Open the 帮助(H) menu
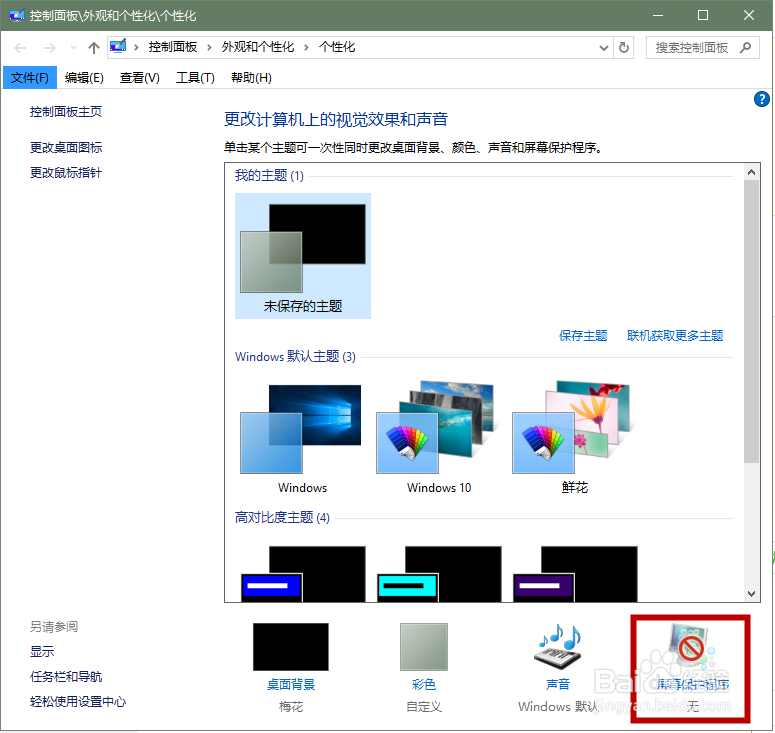The height and width of the screenshot is (733, 775). [x=251, y=78]
